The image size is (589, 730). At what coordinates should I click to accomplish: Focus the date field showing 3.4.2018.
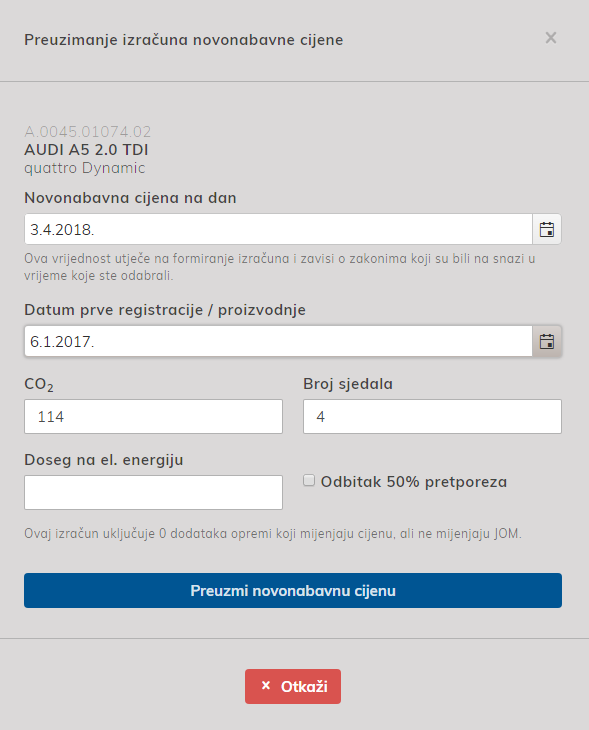278,229
